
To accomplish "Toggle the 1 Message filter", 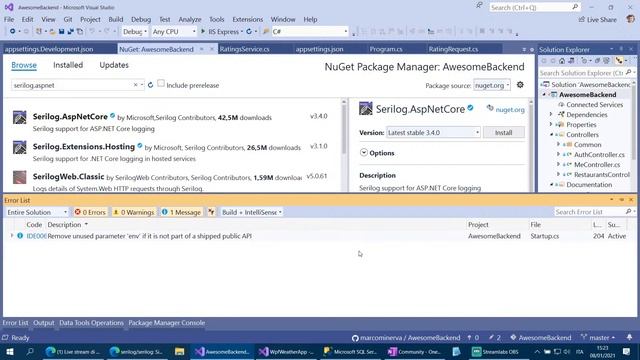I will click(x=181, y=212).
